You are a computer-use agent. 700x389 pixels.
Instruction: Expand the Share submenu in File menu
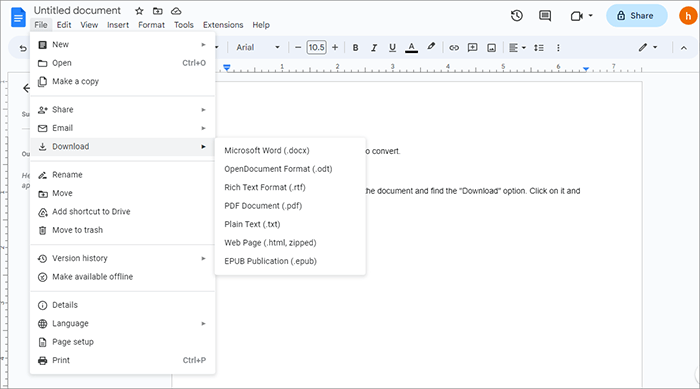[122, 109]
